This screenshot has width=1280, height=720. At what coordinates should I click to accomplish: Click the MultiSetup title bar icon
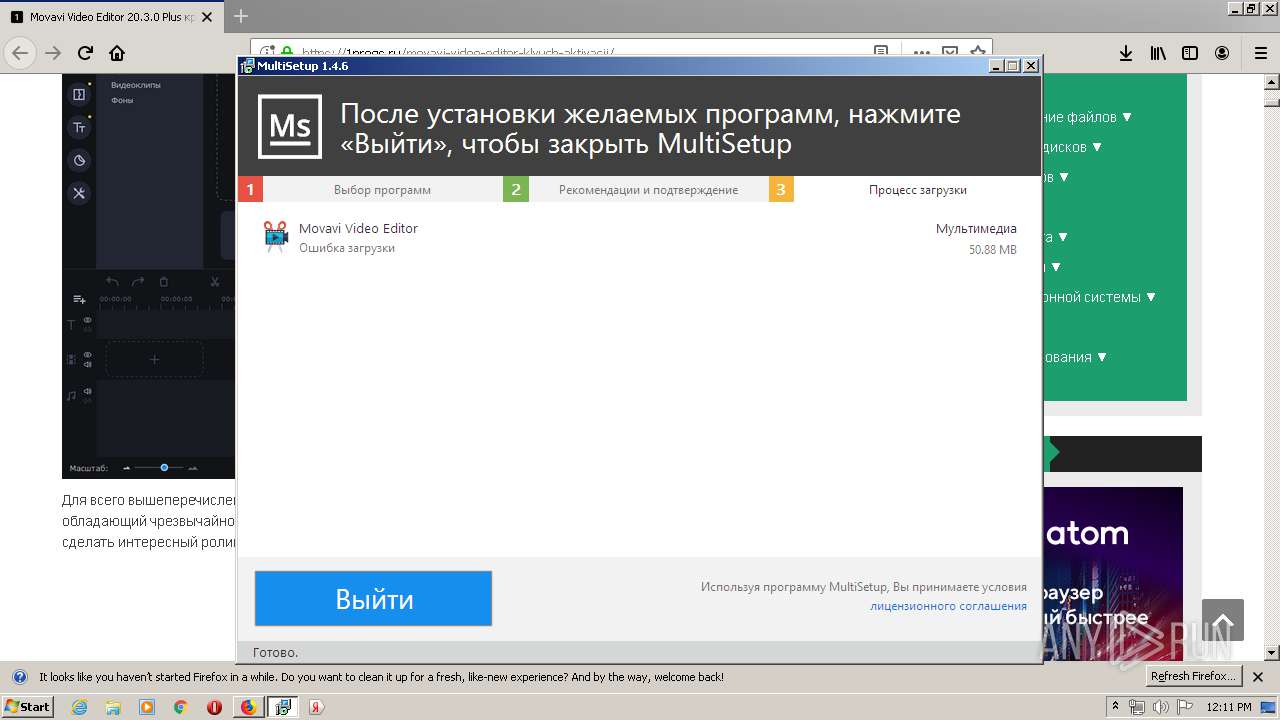[x=247, y=66]
